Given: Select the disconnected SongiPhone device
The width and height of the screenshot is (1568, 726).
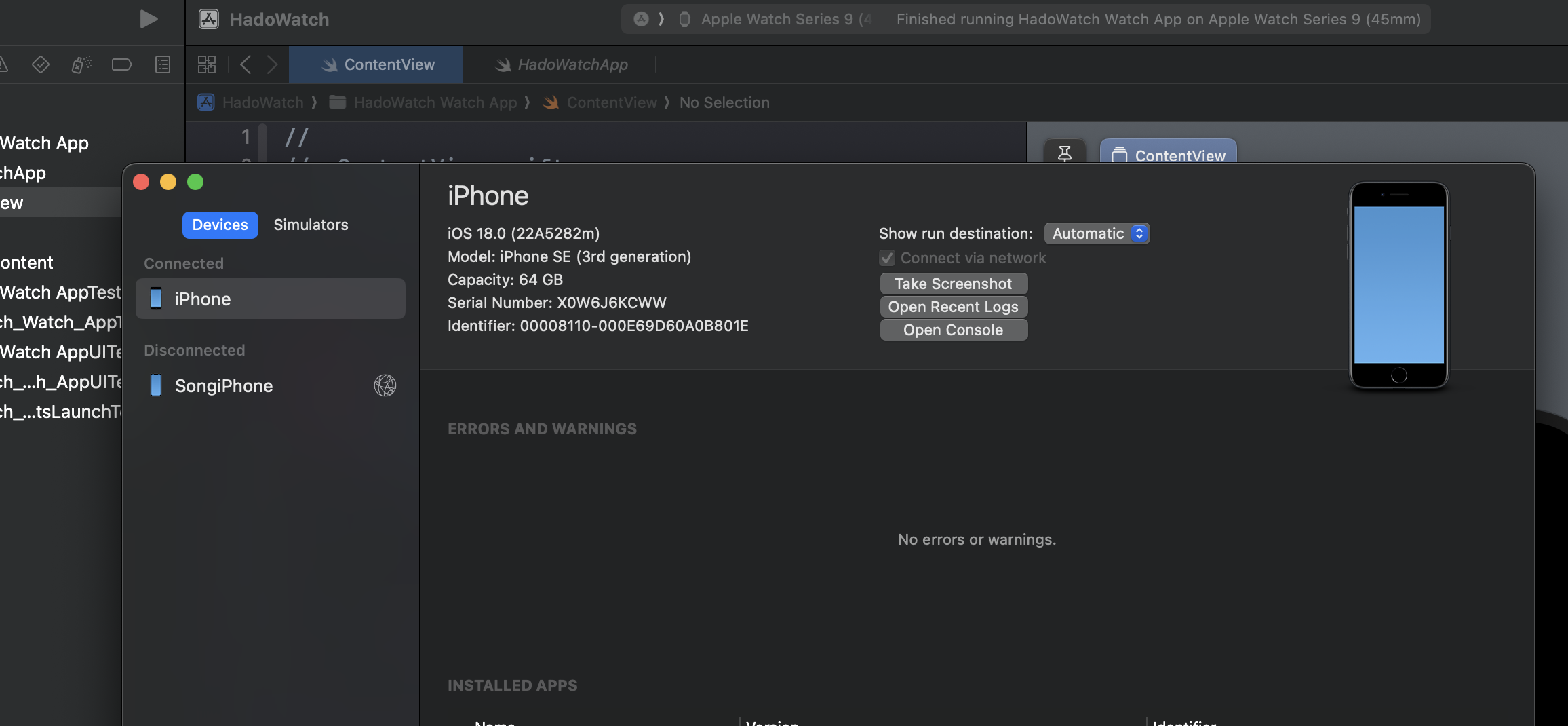Looking at the screenshot, I should coord(271,385).
